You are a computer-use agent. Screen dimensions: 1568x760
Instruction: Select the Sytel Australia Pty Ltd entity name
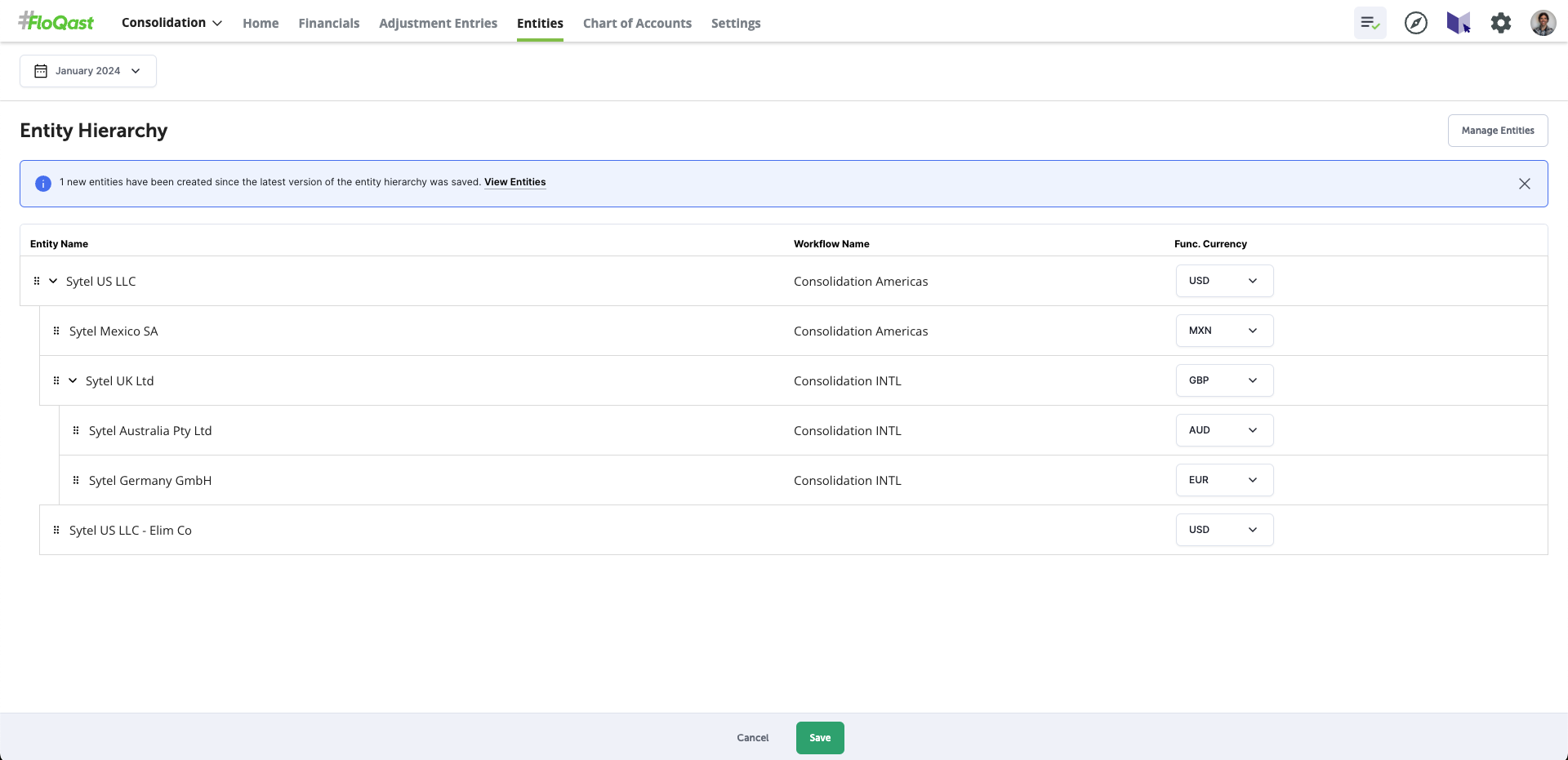150,431
